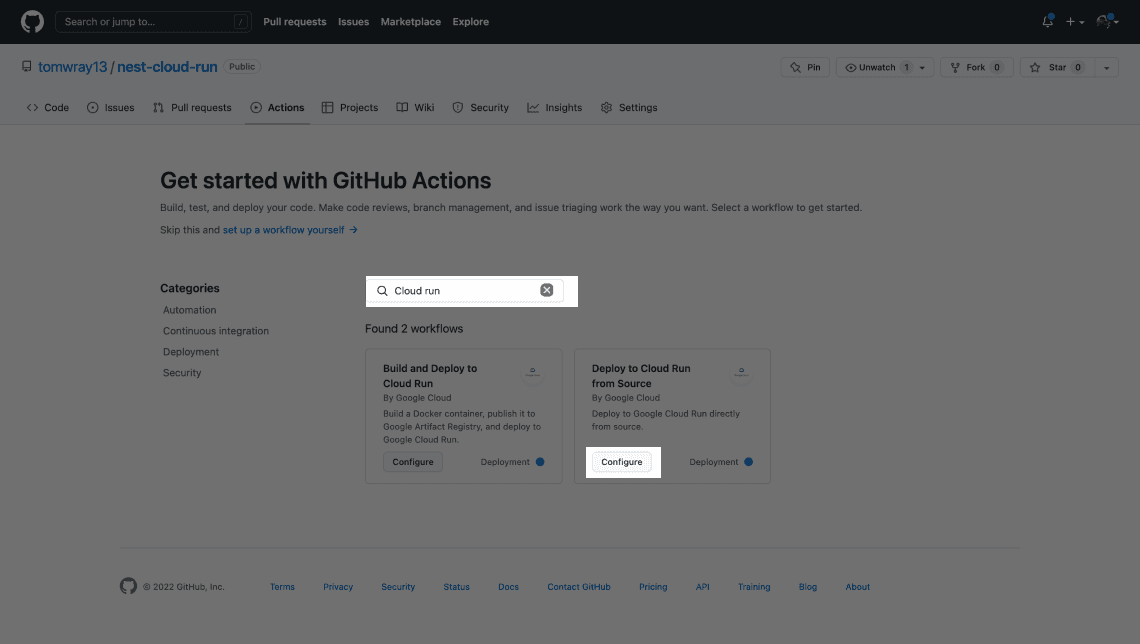Open the About footer link
The width and height of the screenshot is (1140, 644).
[x=857, y=587]
